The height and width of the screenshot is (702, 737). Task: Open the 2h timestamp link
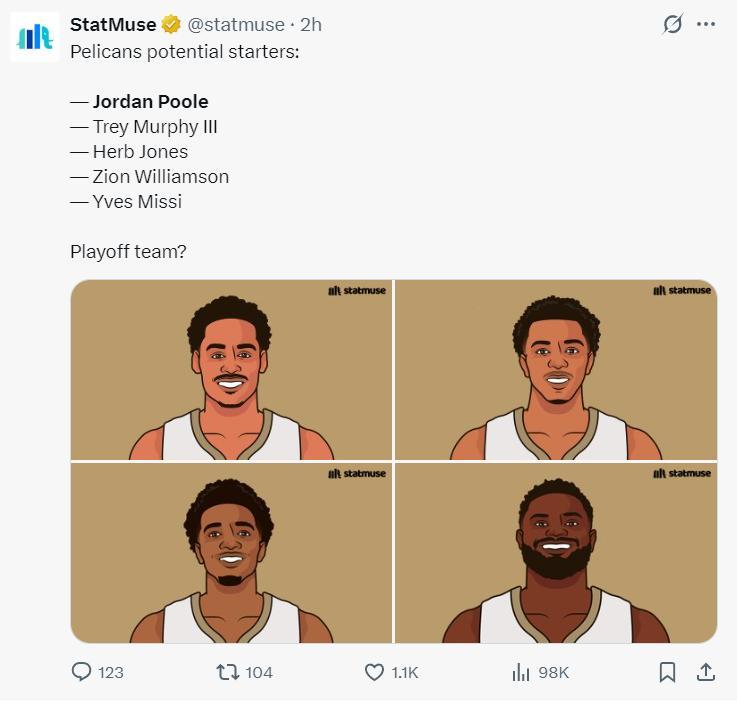311,25
